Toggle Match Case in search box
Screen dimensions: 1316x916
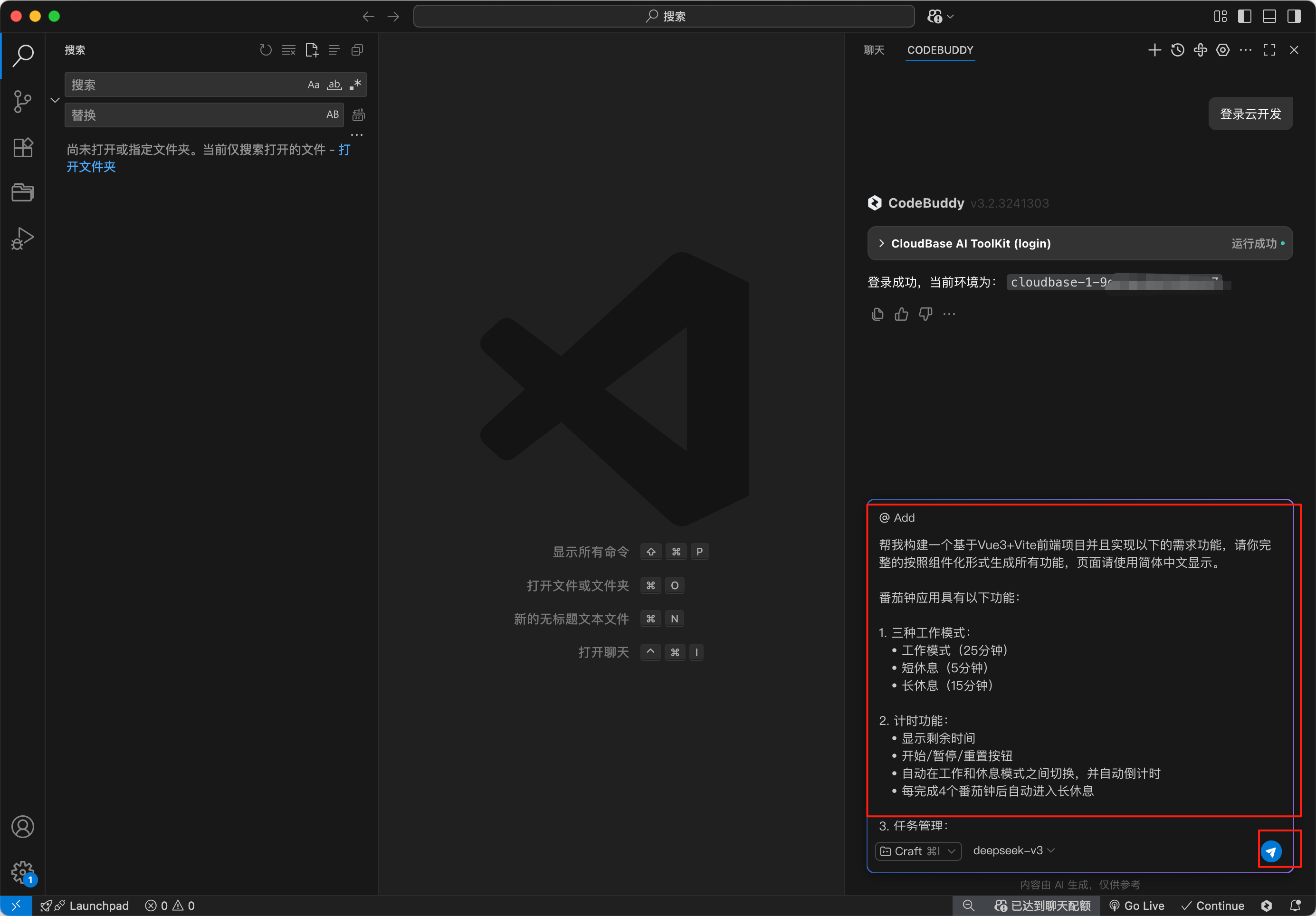[314, 85]
